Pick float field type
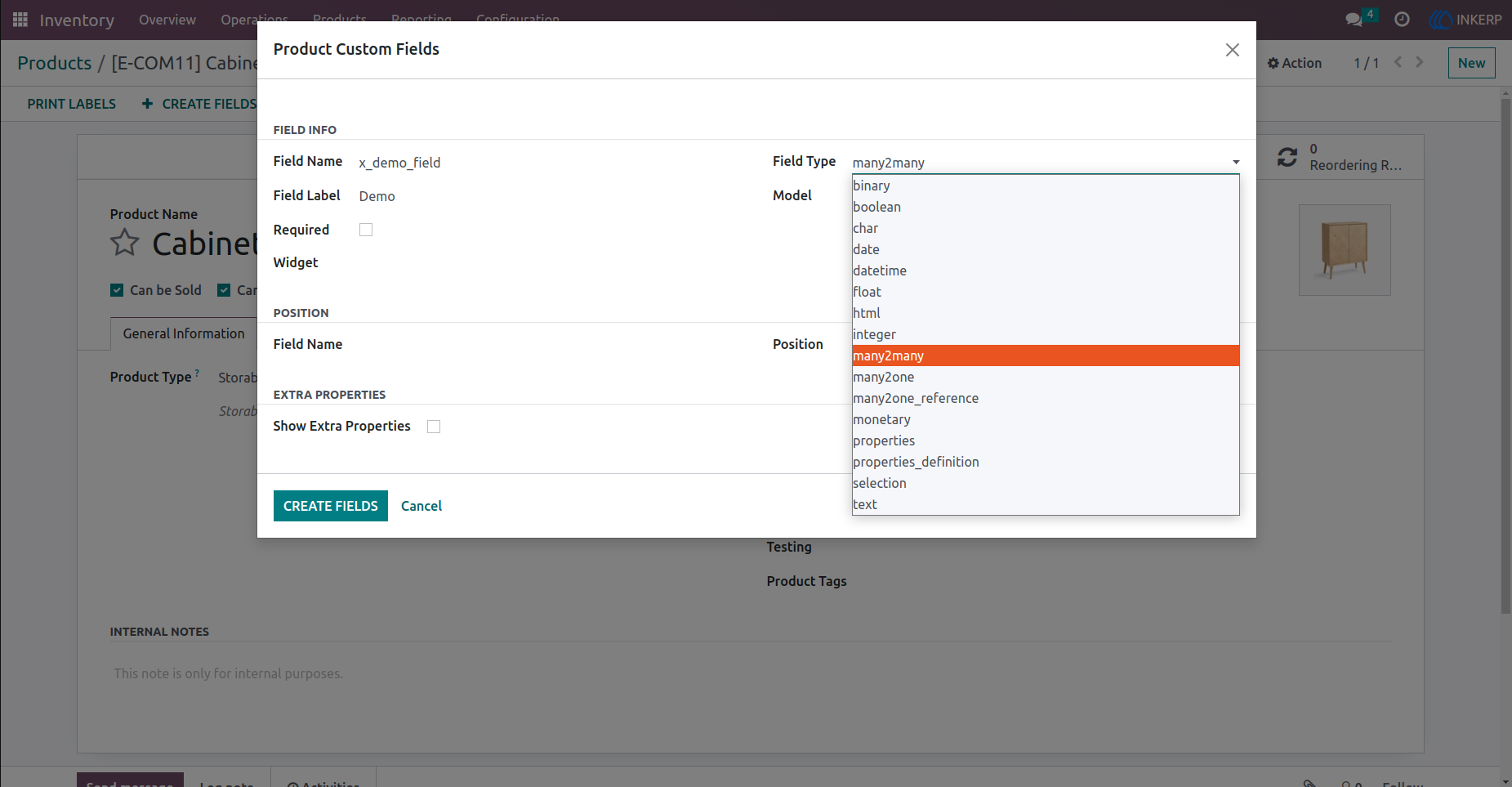 [1046, 292]
